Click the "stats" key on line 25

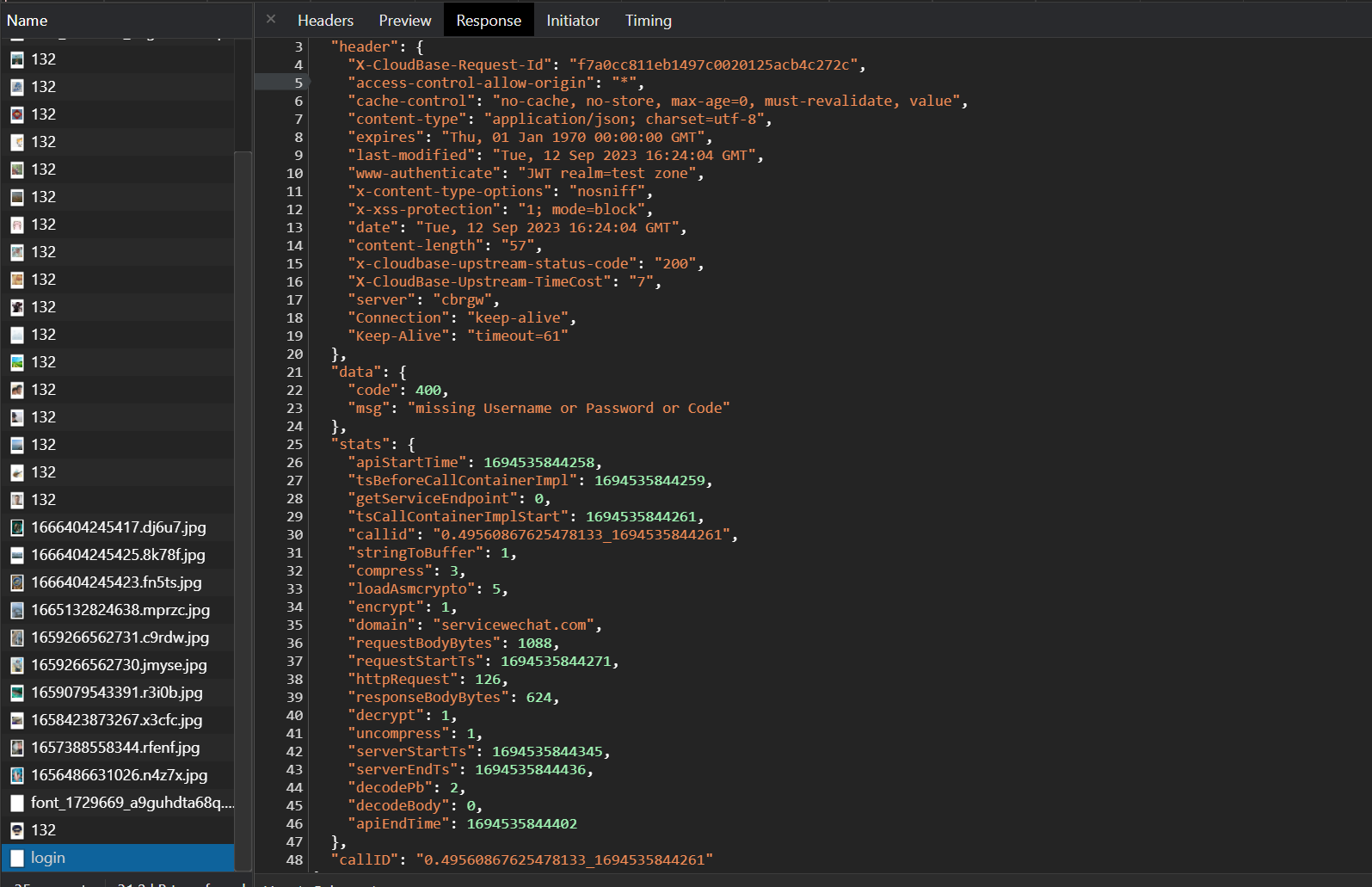click(x=360, y=444)
